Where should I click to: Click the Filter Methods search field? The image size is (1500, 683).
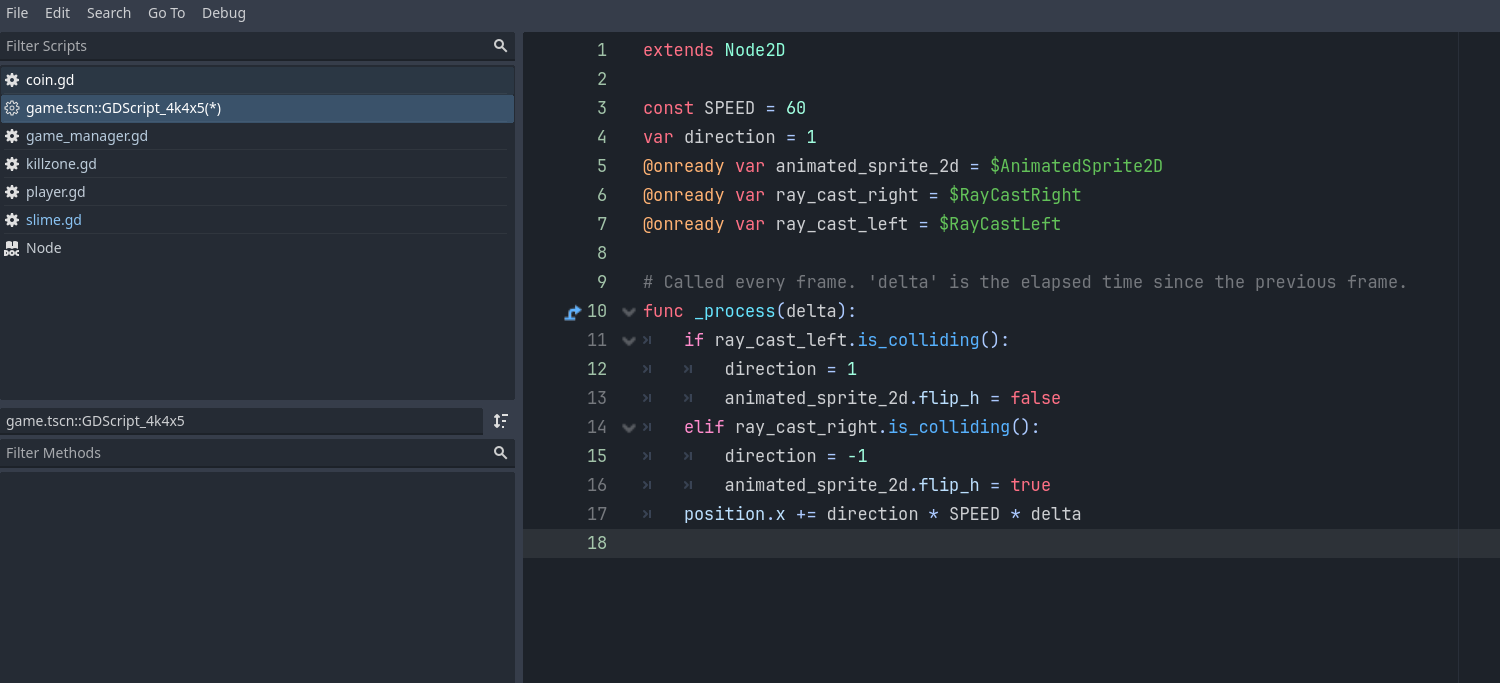pyautogui.click(x=257, y=453)
